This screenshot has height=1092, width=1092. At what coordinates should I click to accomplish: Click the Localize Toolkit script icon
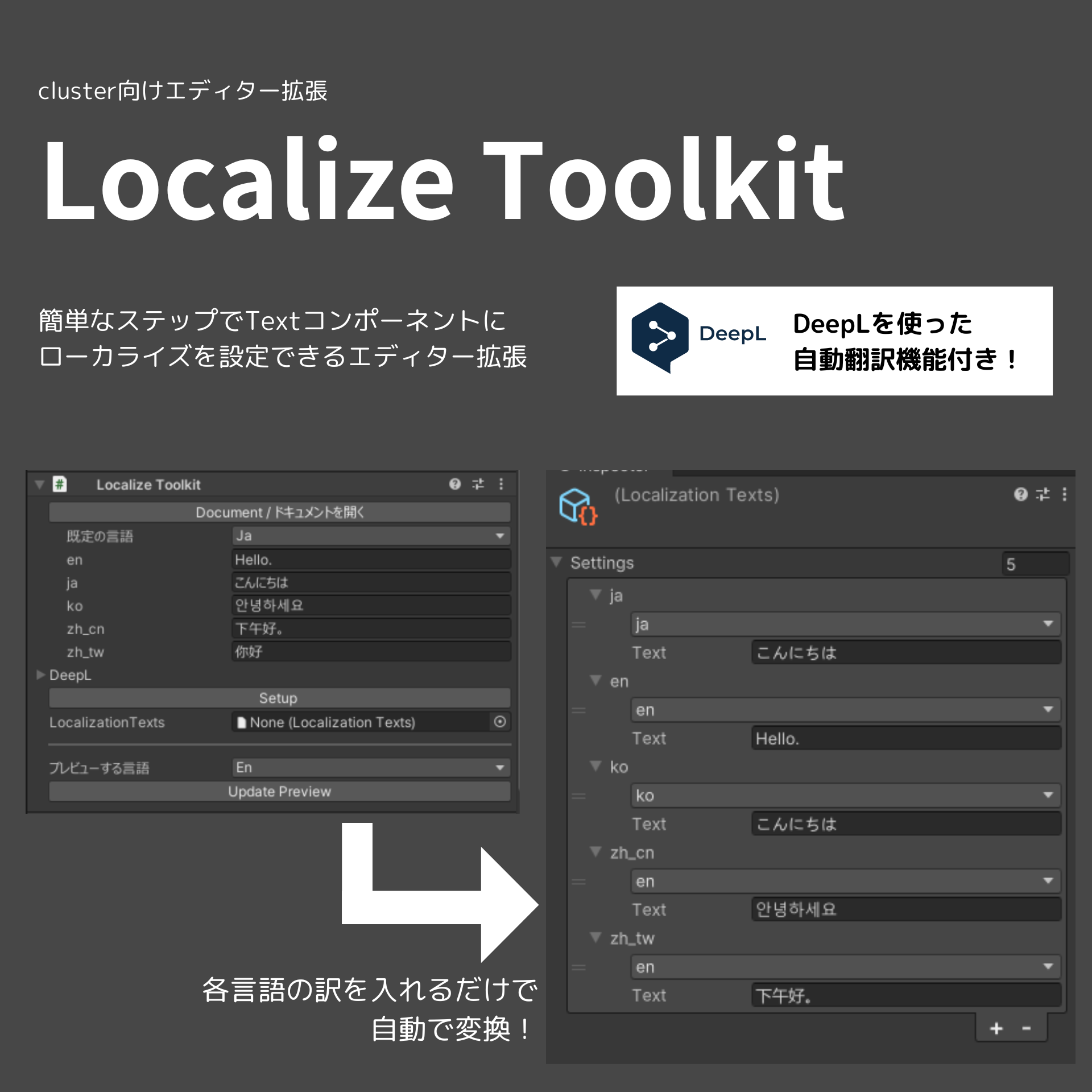pos(59,484)
